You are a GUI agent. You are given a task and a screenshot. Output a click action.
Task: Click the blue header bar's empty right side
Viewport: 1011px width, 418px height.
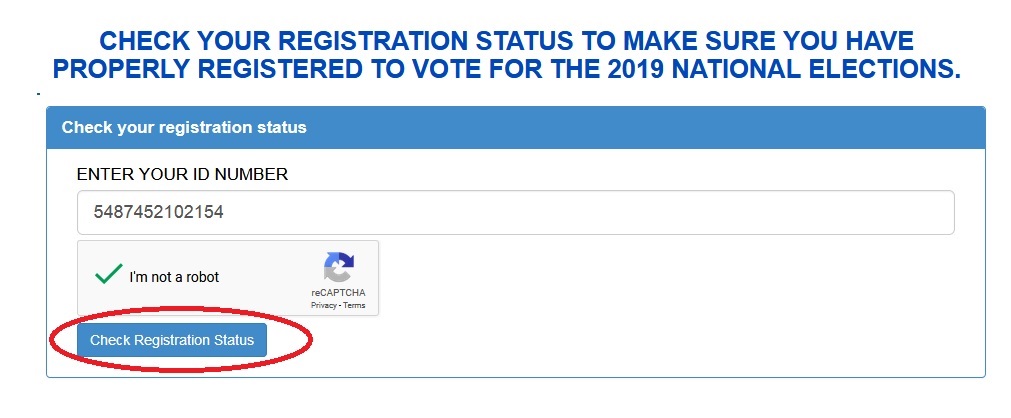(750, 128)
